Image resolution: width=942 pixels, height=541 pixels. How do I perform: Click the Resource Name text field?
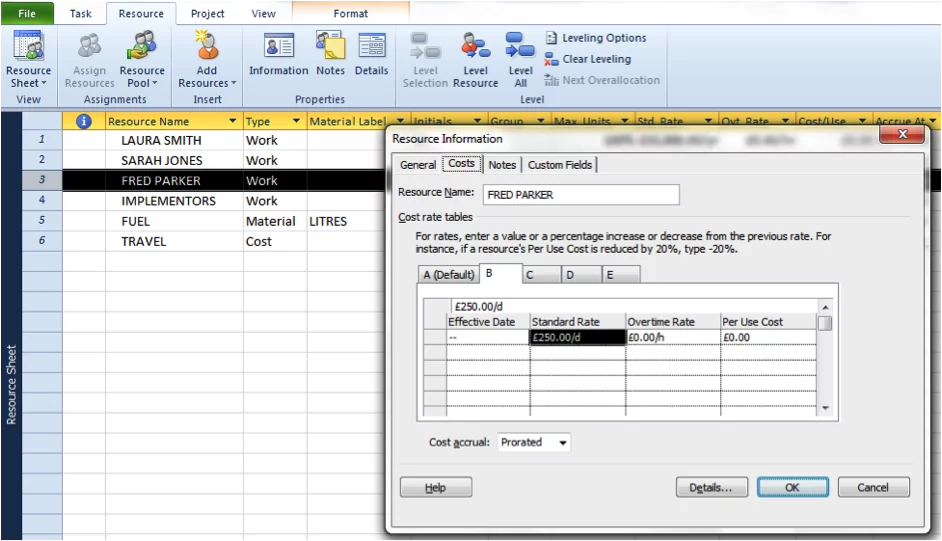tap(580, 195)
